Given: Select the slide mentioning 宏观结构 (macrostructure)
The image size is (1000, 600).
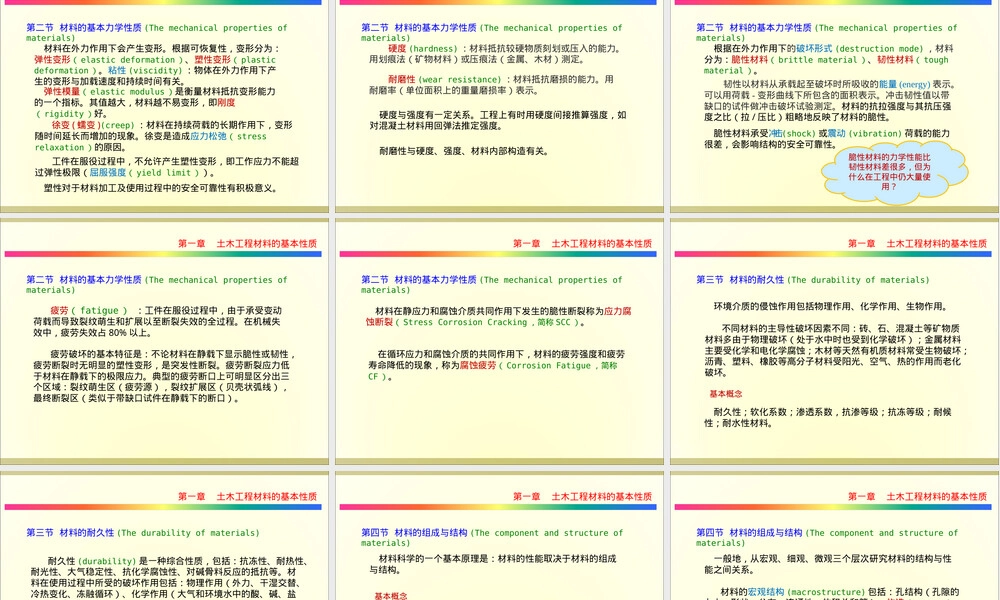Looking at the screenshot, I should pyautogui.click(x=835, y=536).
